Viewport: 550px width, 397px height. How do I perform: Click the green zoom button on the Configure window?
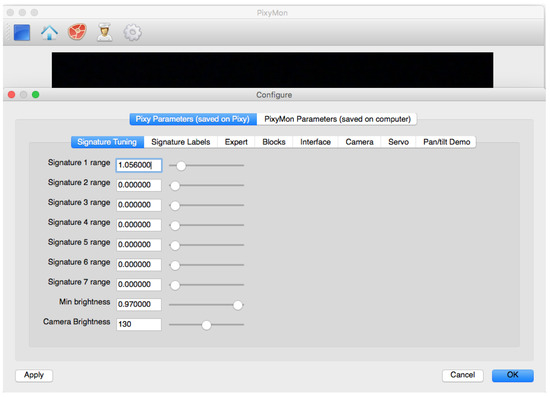pyautogui.click(x=35, y=95)
